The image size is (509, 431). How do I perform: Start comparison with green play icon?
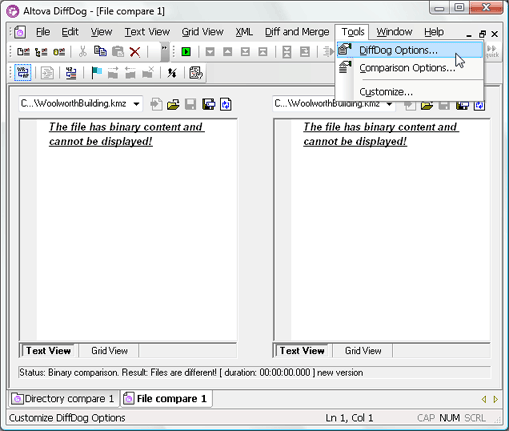(186, 52)
